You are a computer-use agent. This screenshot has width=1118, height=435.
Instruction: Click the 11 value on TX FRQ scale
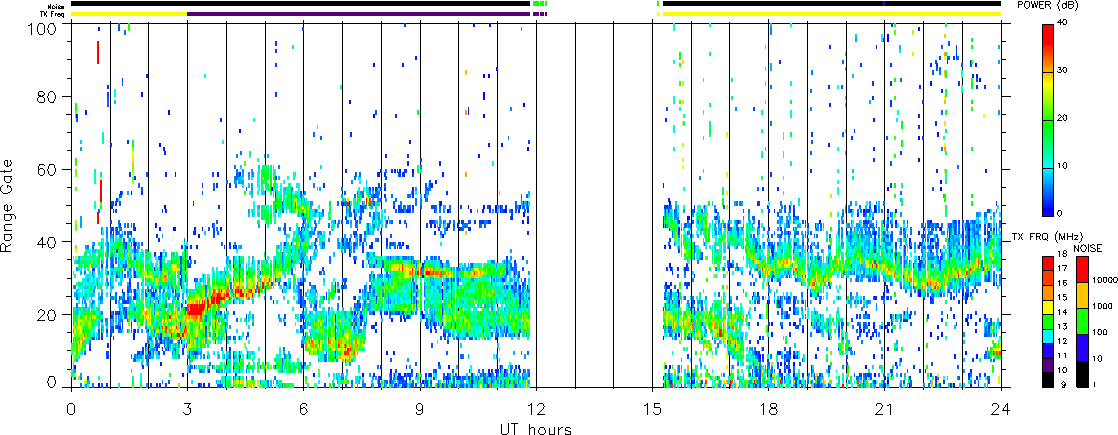pos(1062,355)
